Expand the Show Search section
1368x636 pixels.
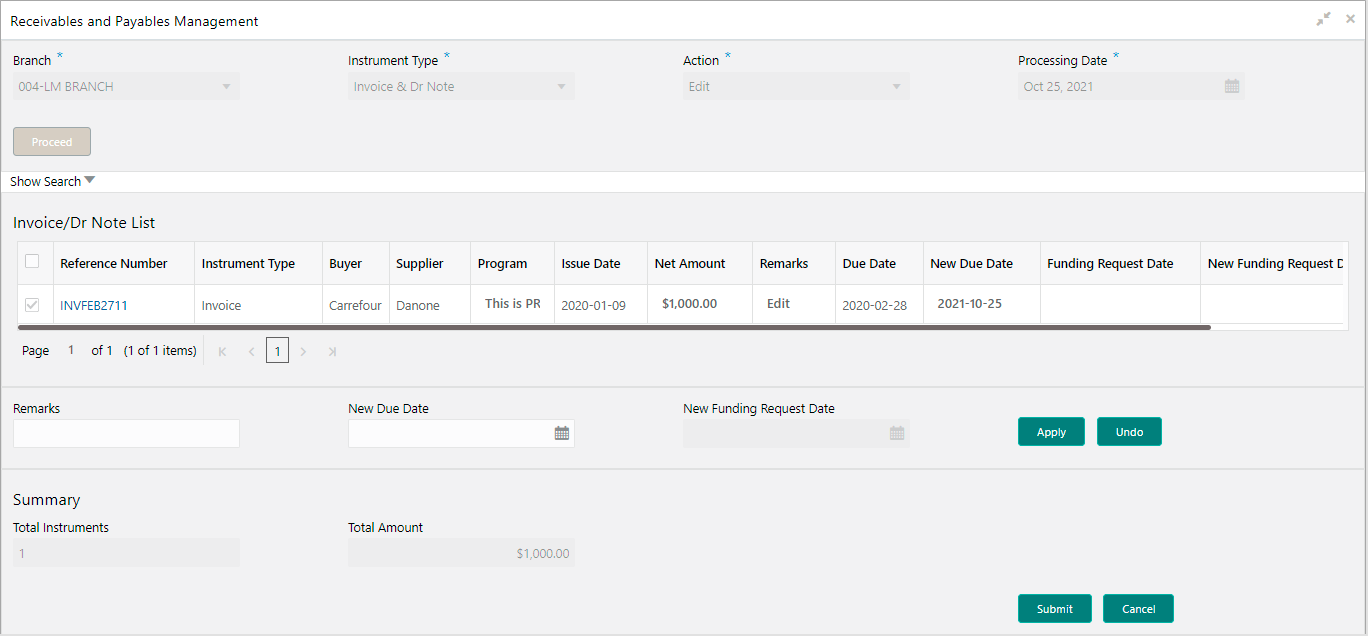(52, 181)
